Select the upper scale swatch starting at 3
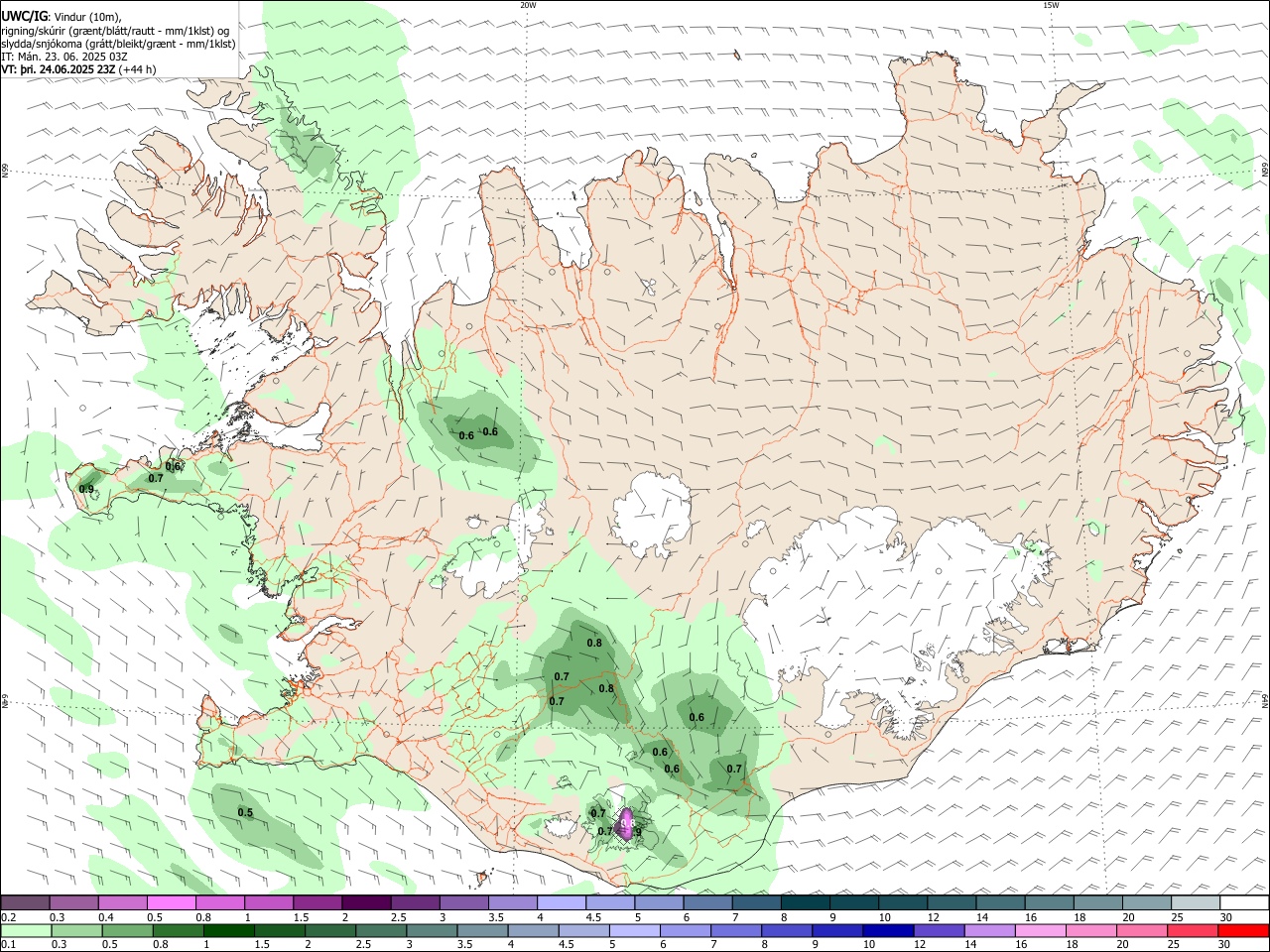 464,903
